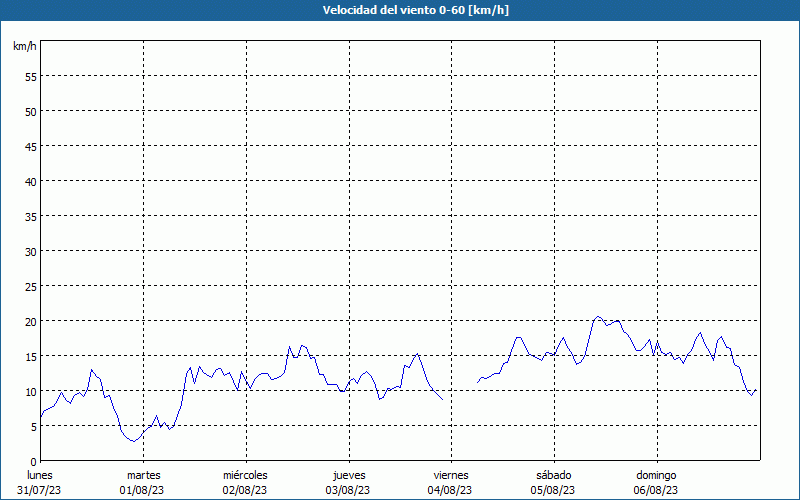Click the '15' y-axis label

(31, 359)
